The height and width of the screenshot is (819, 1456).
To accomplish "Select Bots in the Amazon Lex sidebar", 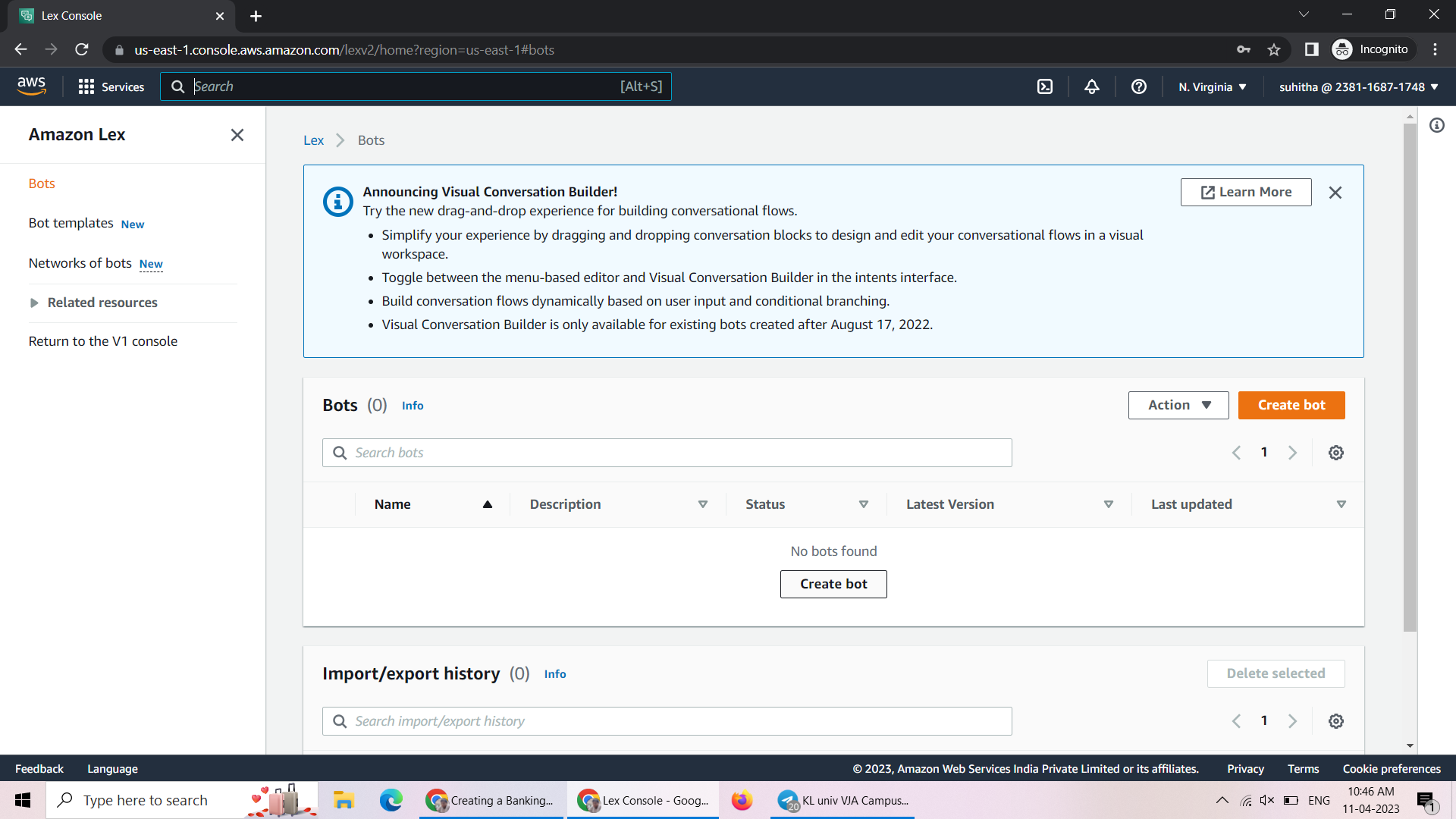I will pyautogui.click(x=42, y=183).
